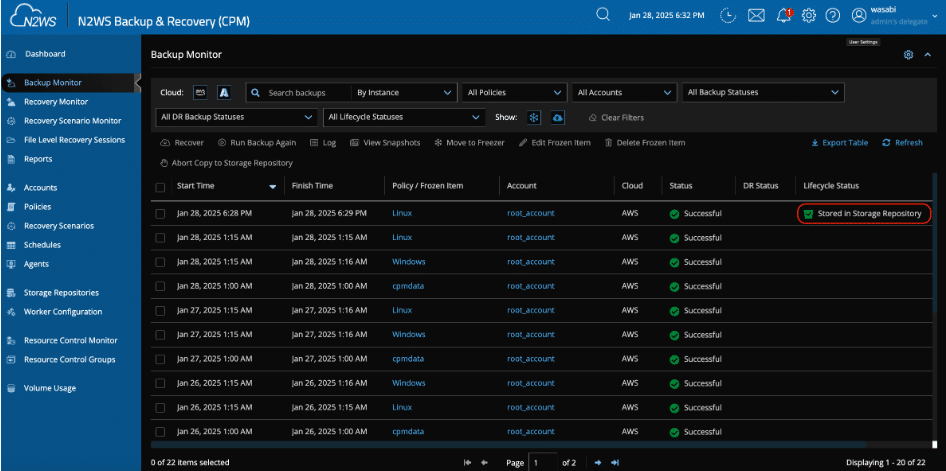Viewport: 946px width, 471px height.
Task: Tick the select-all header checkbox
Action: tap(160, 187)
